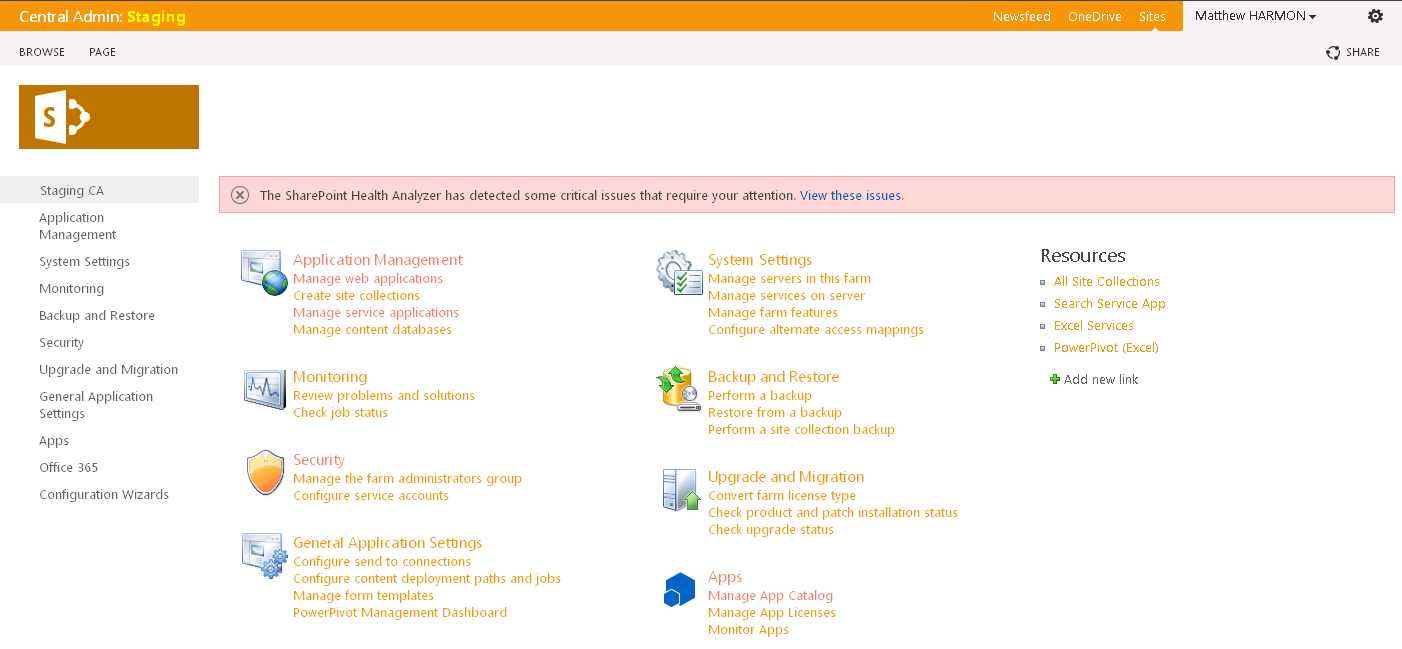1402x649 pixels.
Task: Open Apps in left navigation
Action: [54, 441]
